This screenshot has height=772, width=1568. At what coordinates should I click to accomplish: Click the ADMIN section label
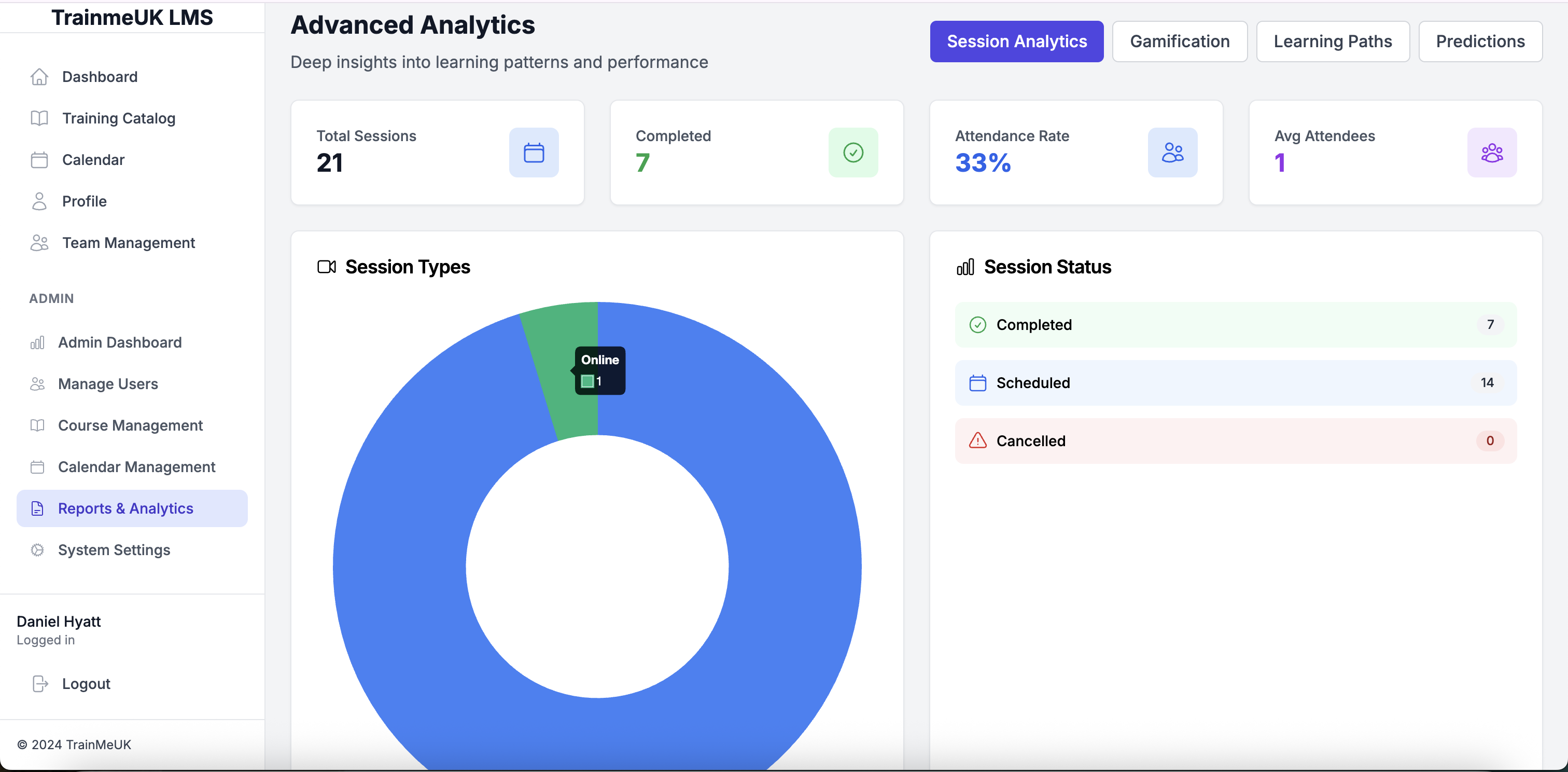click(51, 298)
